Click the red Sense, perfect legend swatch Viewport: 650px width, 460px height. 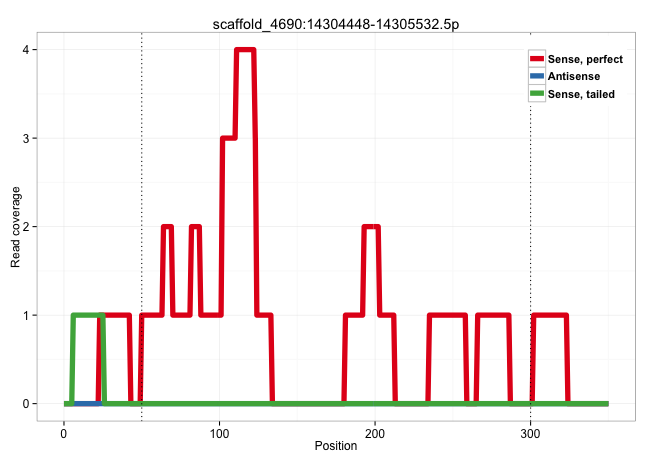(x=537, y=60)
